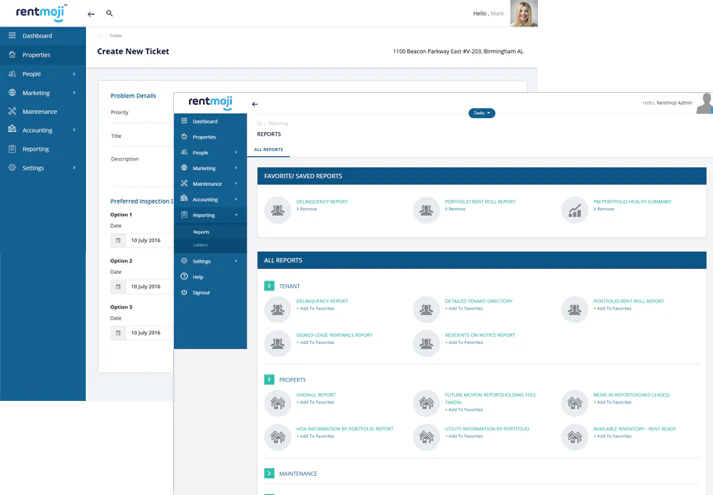Collapse the TENANT reports section
Viewport: 713px width, 495px height.
point(269,286)
